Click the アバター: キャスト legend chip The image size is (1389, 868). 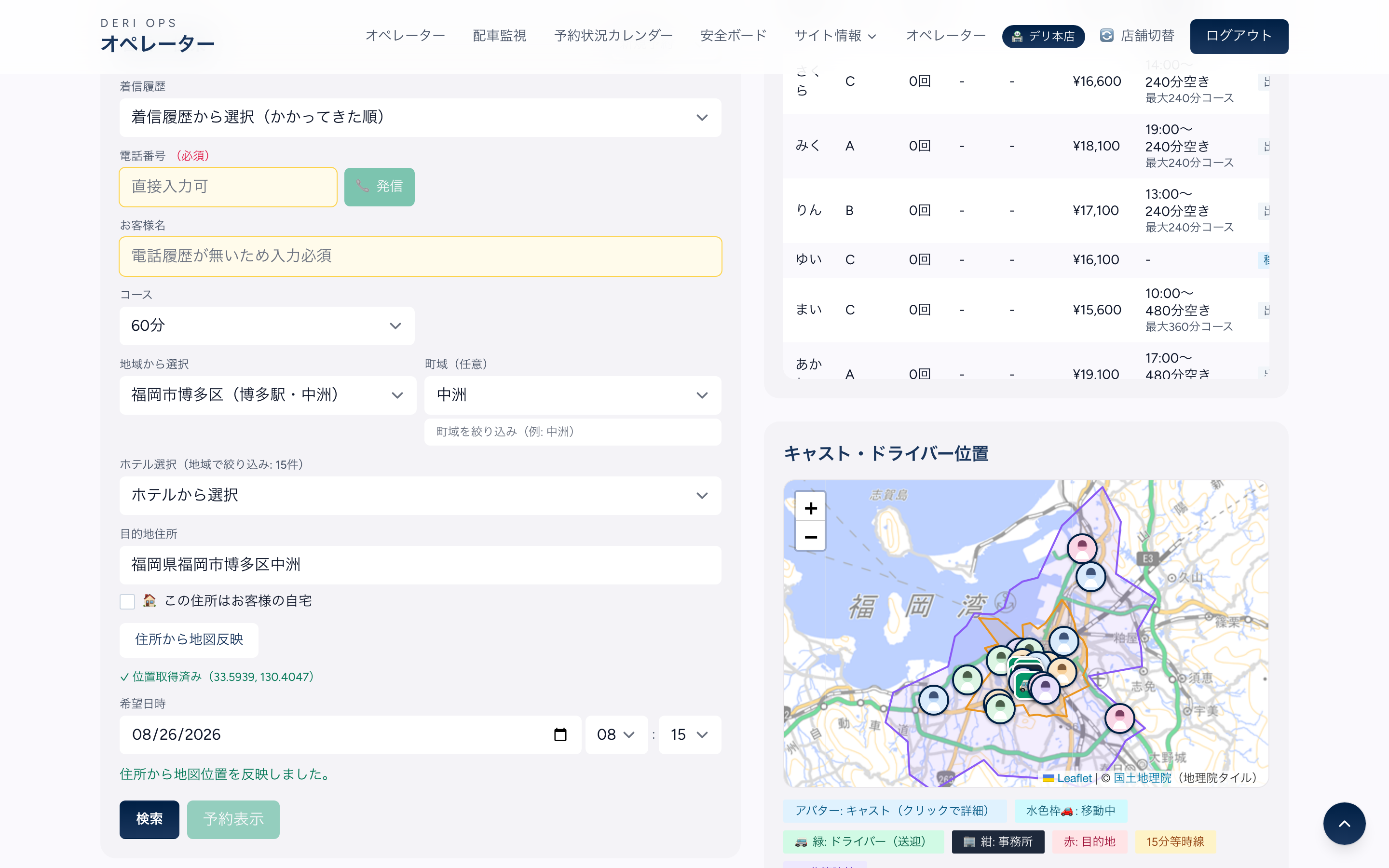point(894,811)
